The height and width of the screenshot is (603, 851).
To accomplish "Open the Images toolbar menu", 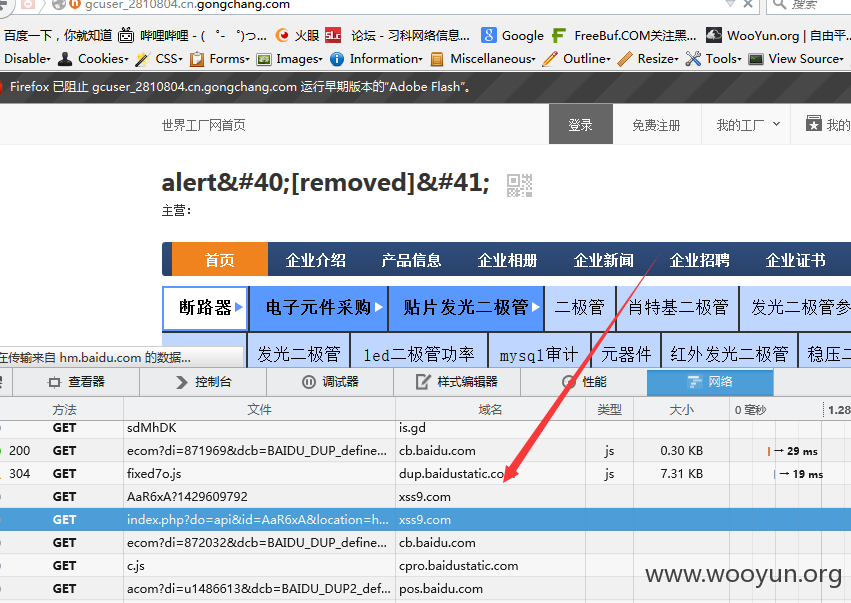I will [x=290, y=59].
